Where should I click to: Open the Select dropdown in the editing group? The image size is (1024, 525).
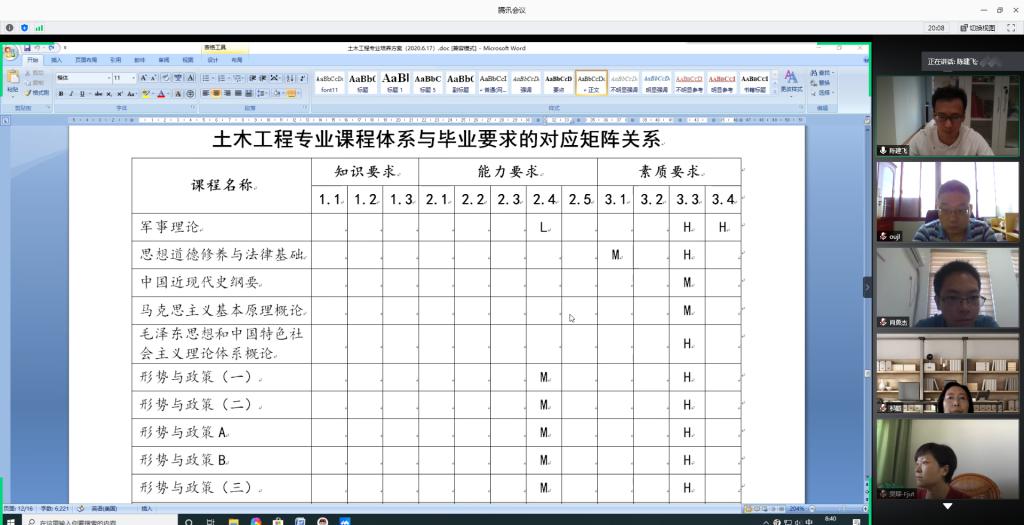(x=822, y=93)
